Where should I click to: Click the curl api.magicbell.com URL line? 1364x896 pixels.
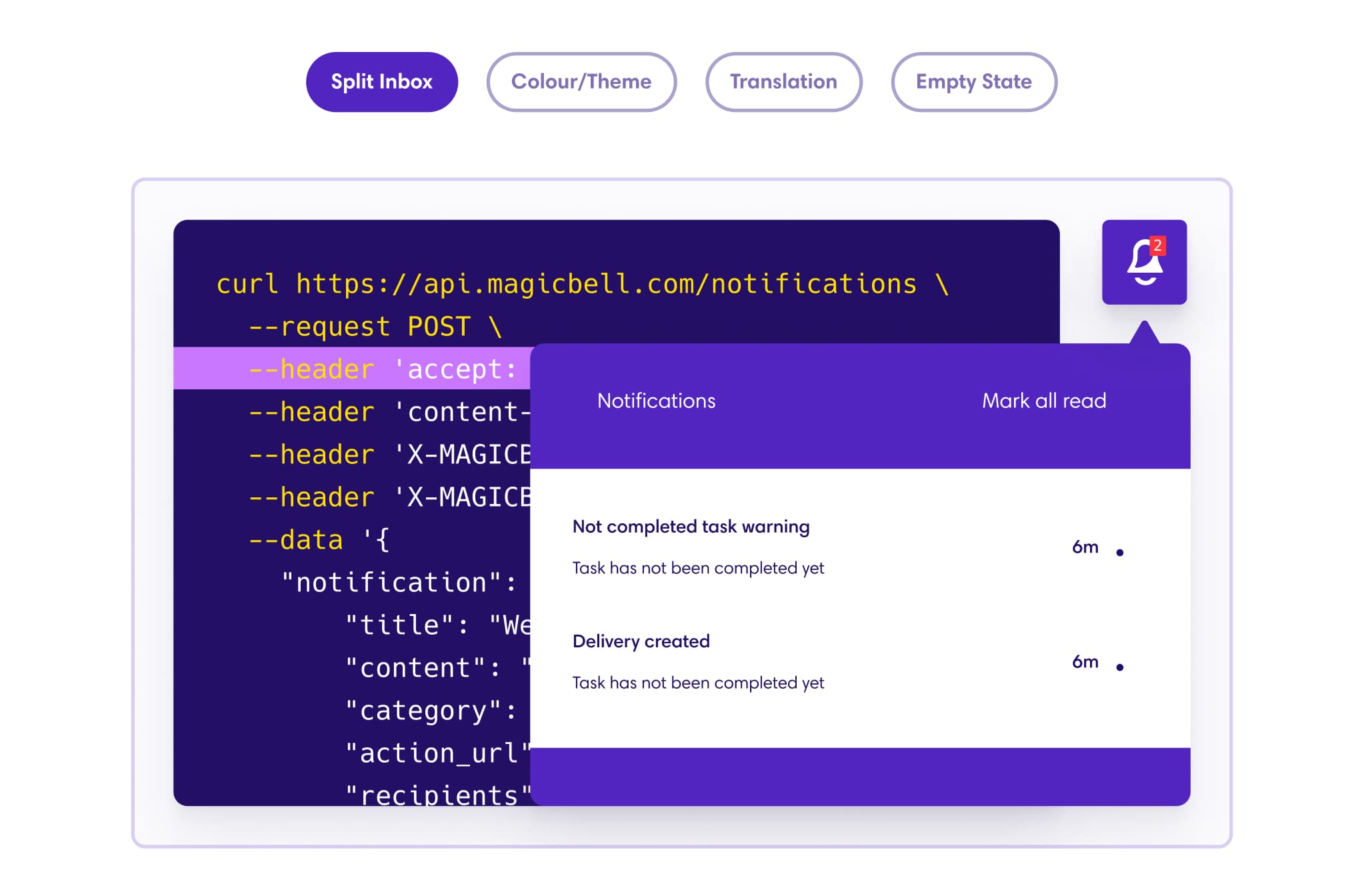click(x=583, y=284)
